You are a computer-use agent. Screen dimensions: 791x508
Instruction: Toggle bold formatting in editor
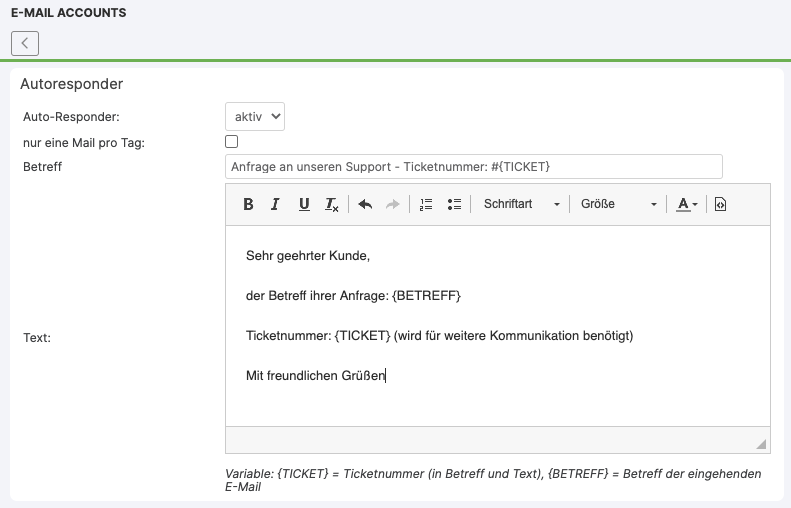click(x=249, y=204)
